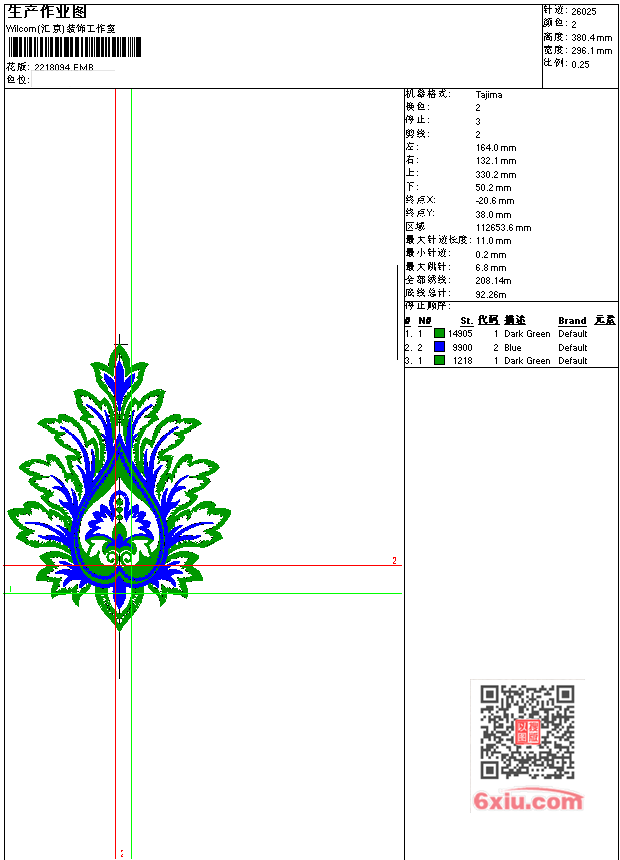Select the bobbin total 92.26m

[x=491, y=295]
